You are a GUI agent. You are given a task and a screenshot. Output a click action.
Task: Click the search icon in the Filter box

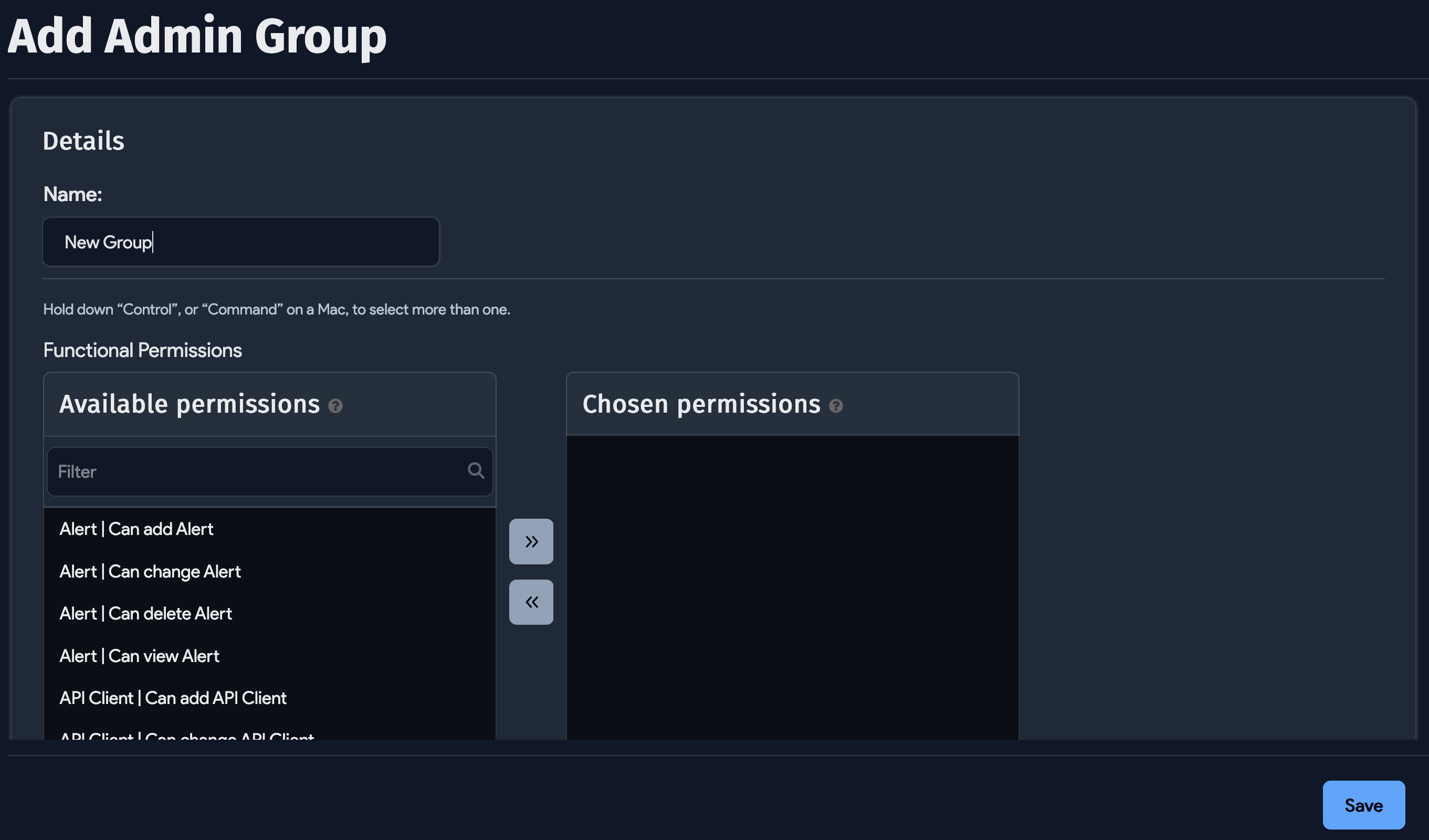475,470
